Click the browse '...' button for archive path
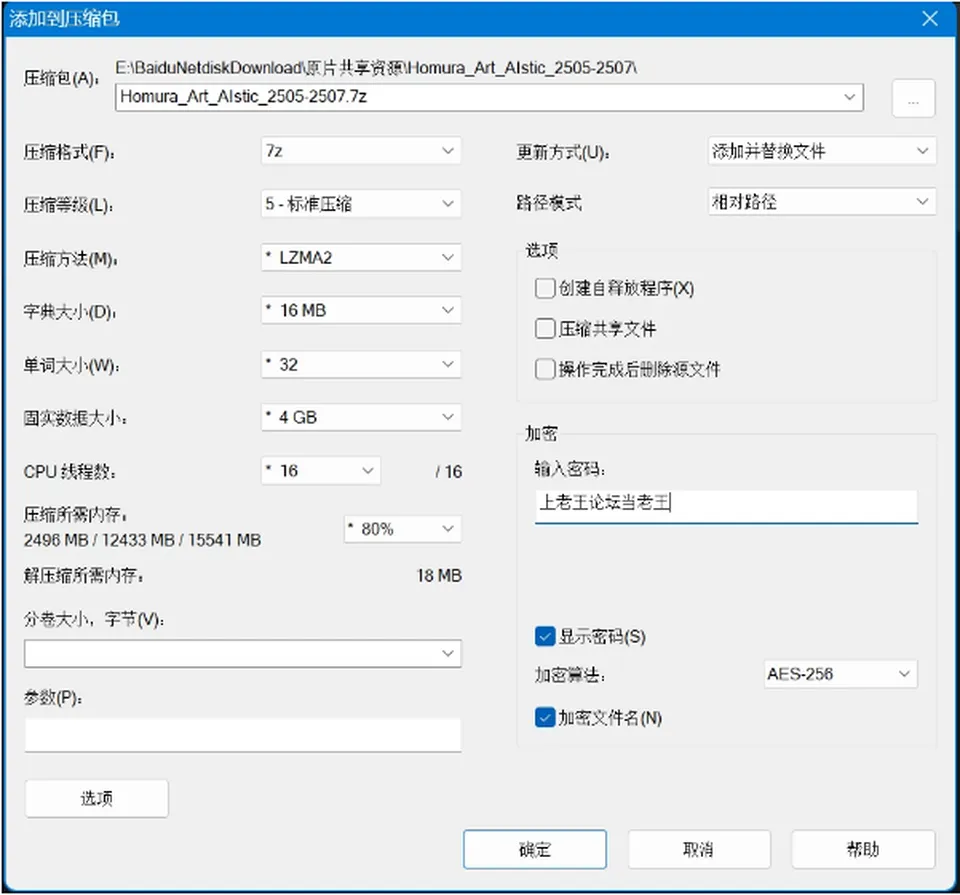This screenshot has height=895, width=960. pos(913,98)
